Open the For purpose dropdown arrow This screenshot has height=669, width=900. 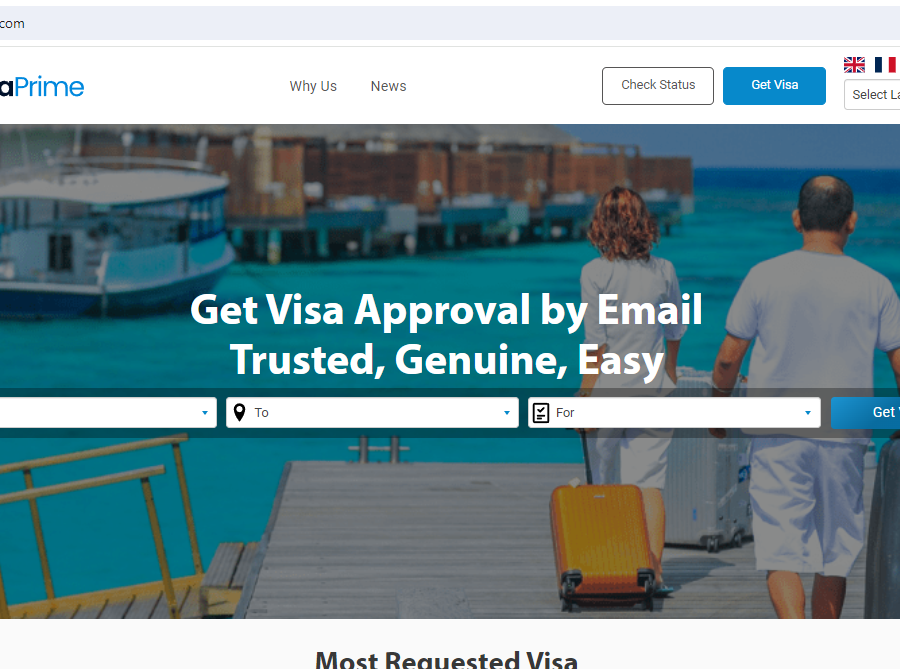808,413
